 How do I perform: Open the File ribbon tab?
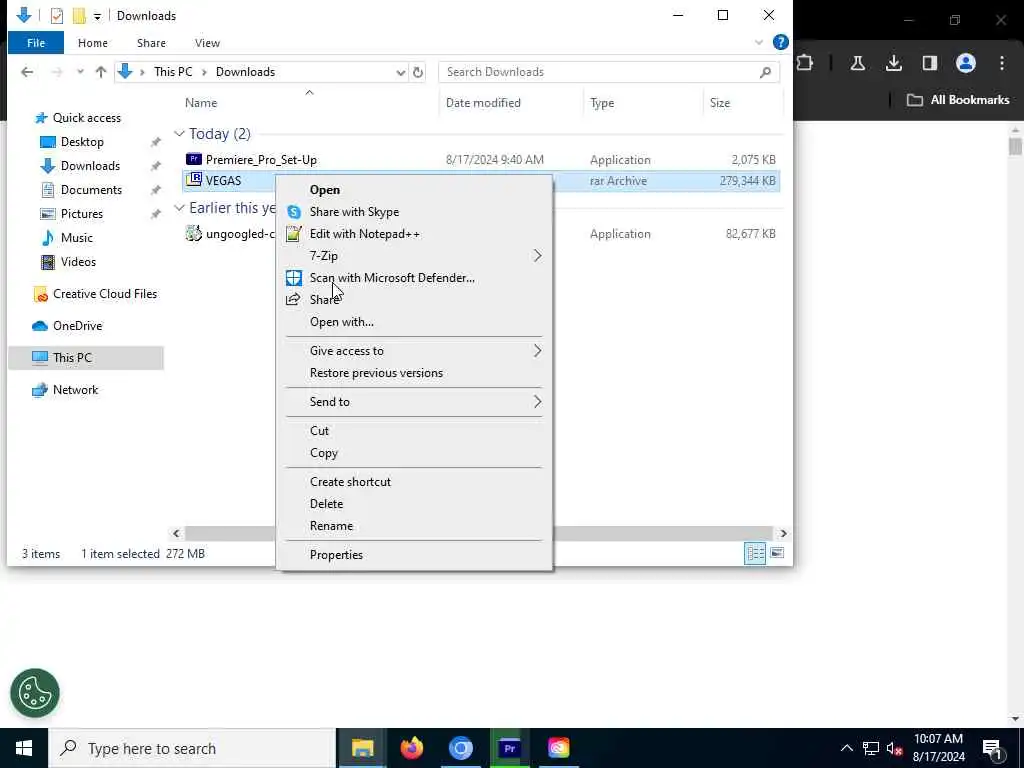coord(36,42)
